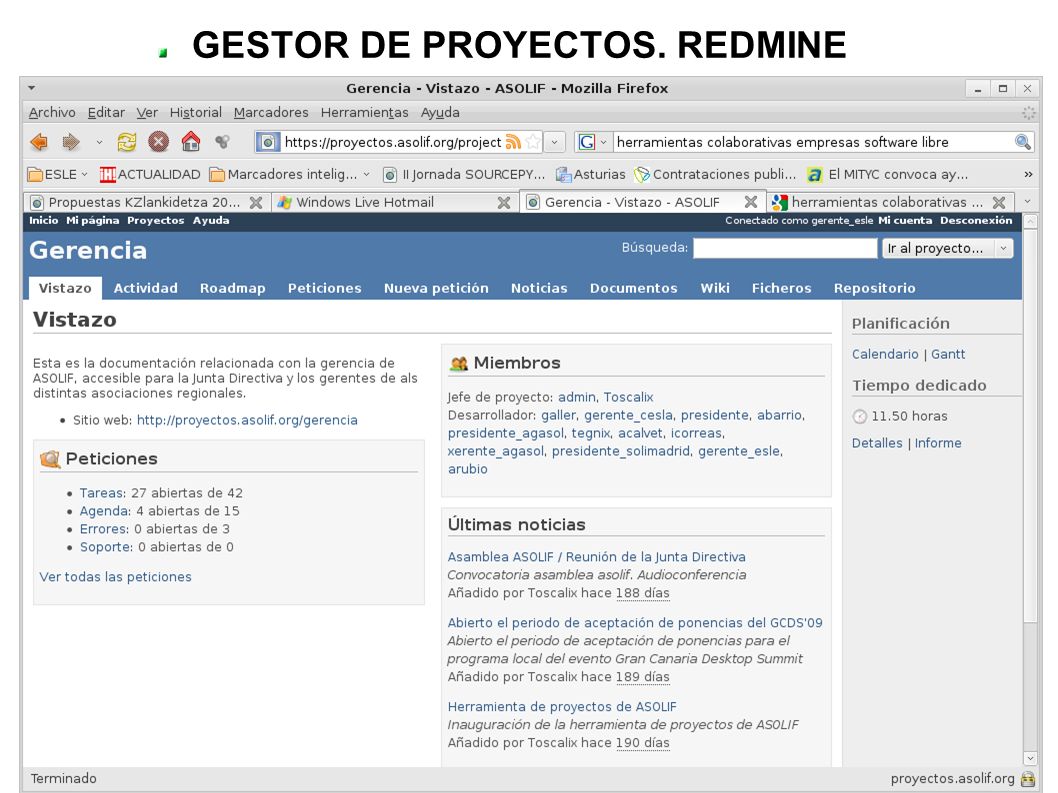Open the 'Ir al proyecto...' dropdown
This screenshot has width=1058, height=793.
pos(947,248)
